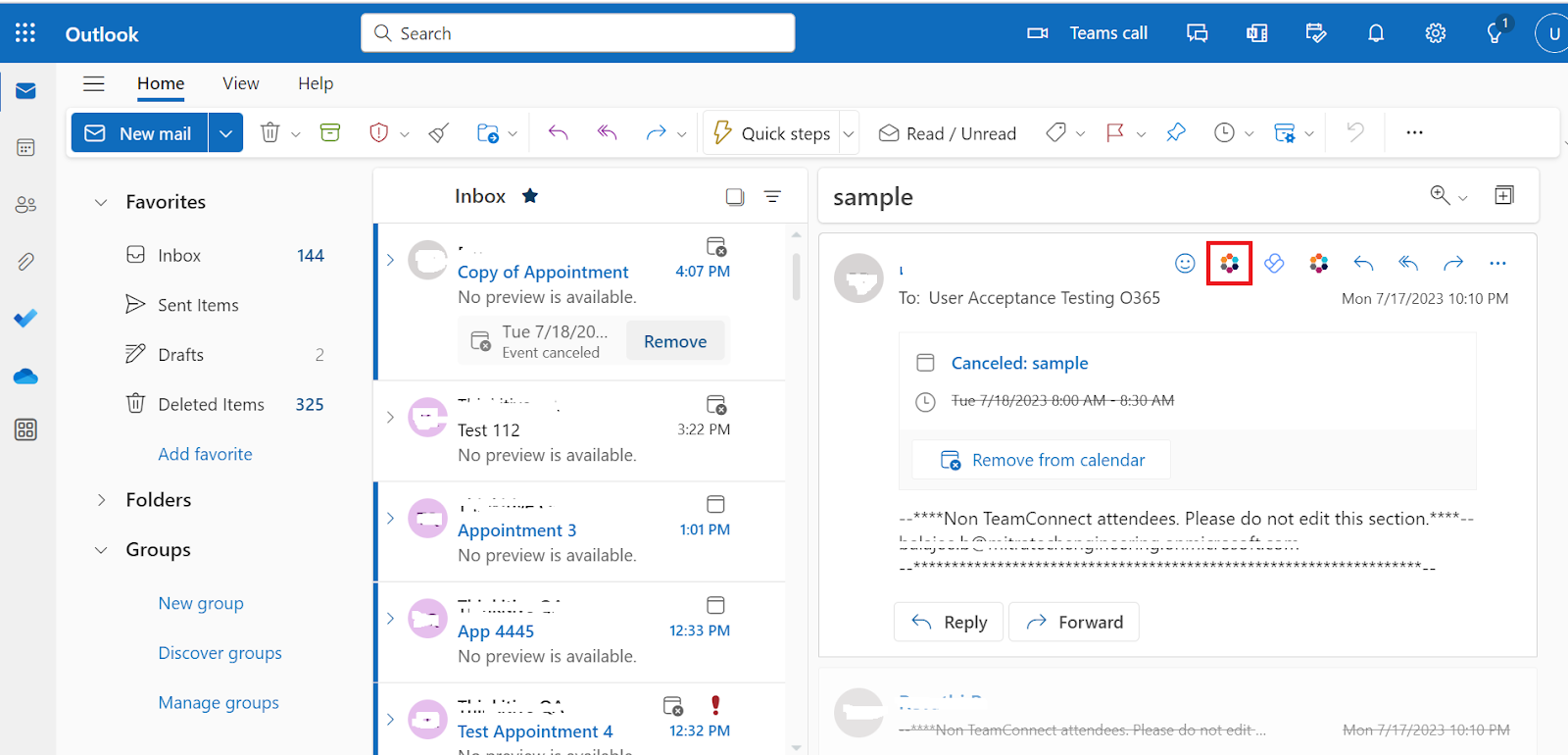Screen dimensions: 1568x755
Task: Open the Calendar icon in left rail
Action: click(25, 147)
